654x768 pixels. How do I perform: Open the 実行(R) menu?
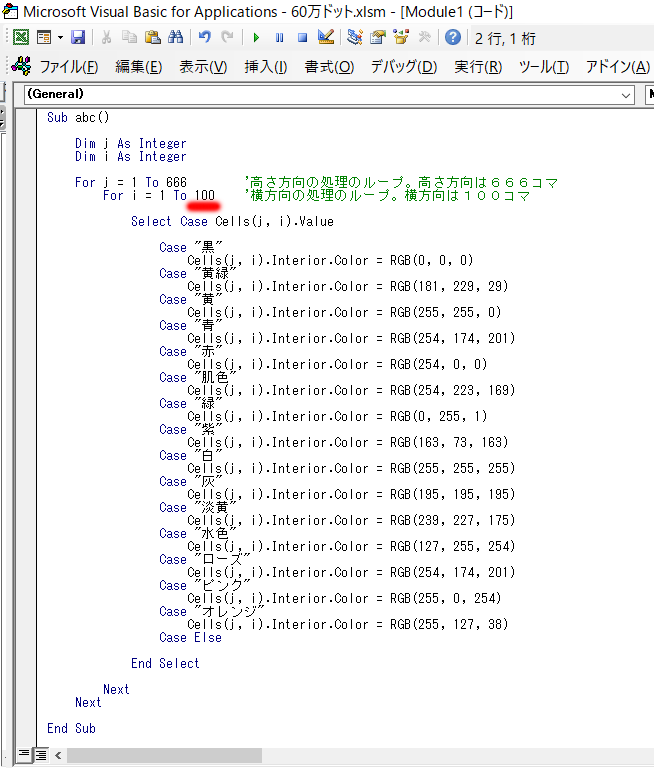coord(478,67)
